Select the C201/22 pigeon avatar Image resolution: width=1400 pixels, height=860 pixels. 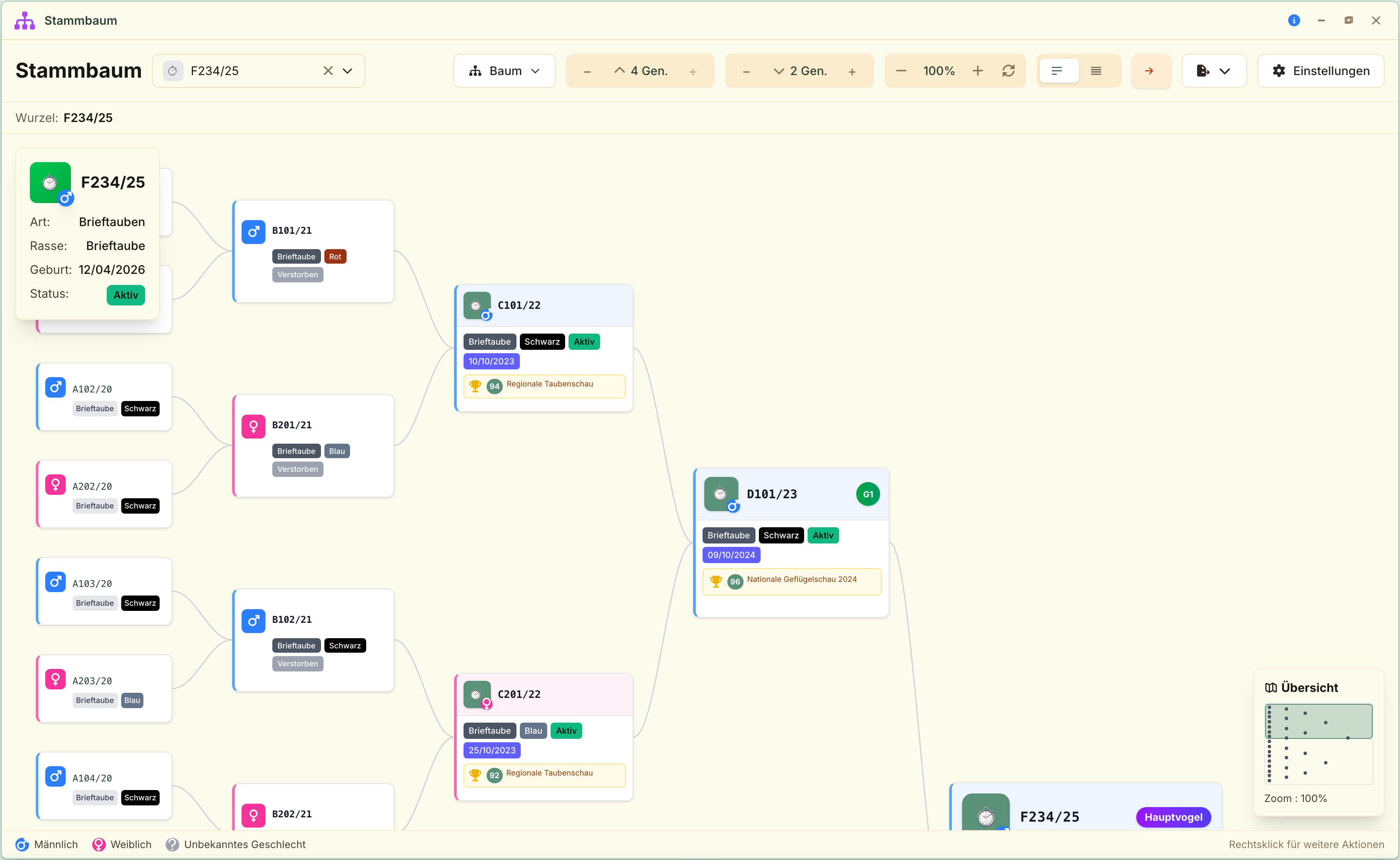coord(477,694)
